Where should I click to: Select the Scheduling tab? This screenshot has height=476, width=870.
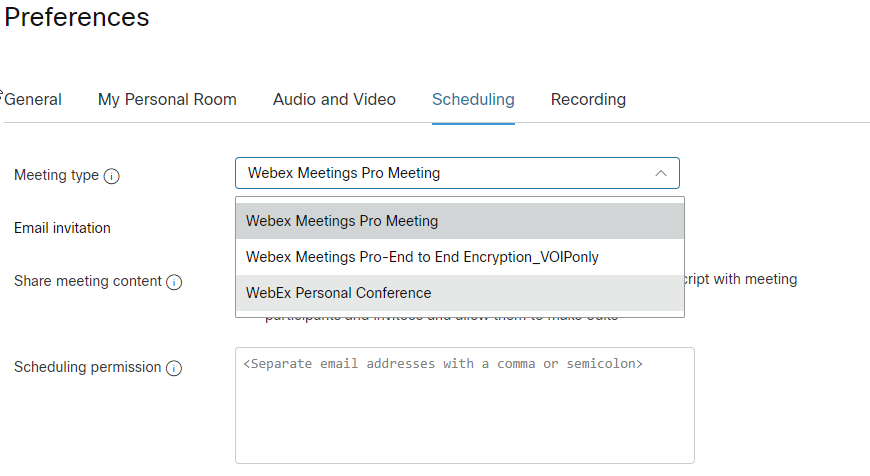tap(473, 99)
